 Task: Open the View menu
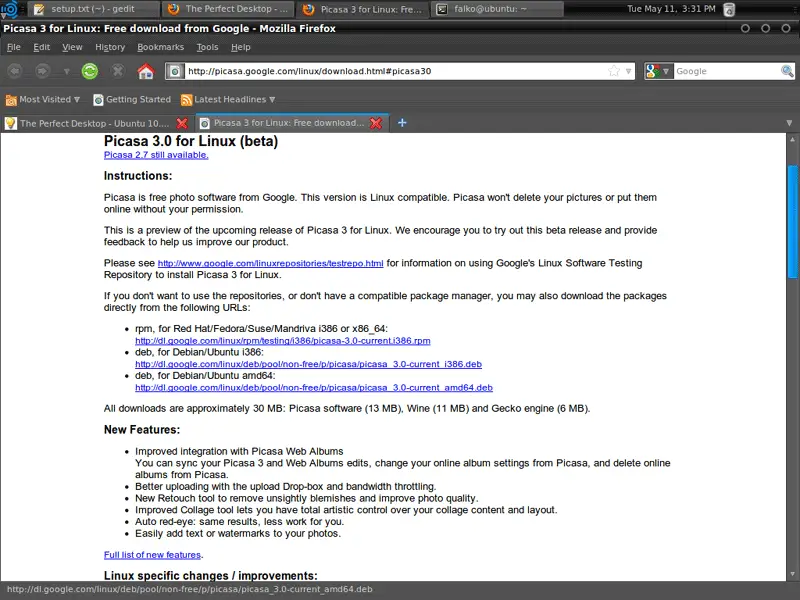[x=72, y=47]
